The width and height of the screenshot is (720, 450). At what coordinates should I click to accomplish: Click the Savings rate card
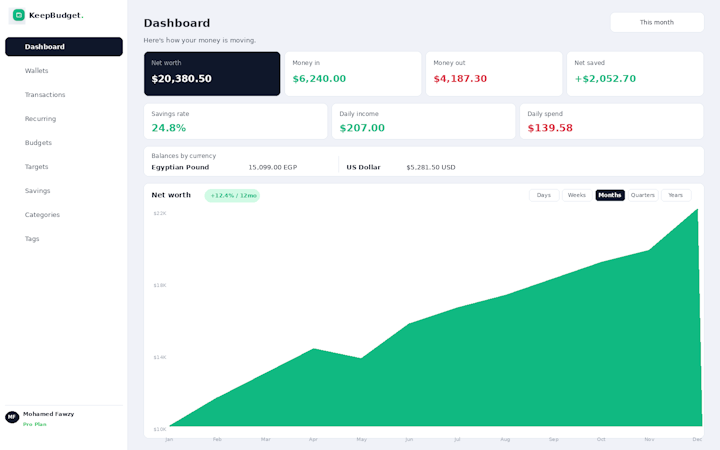236,121
